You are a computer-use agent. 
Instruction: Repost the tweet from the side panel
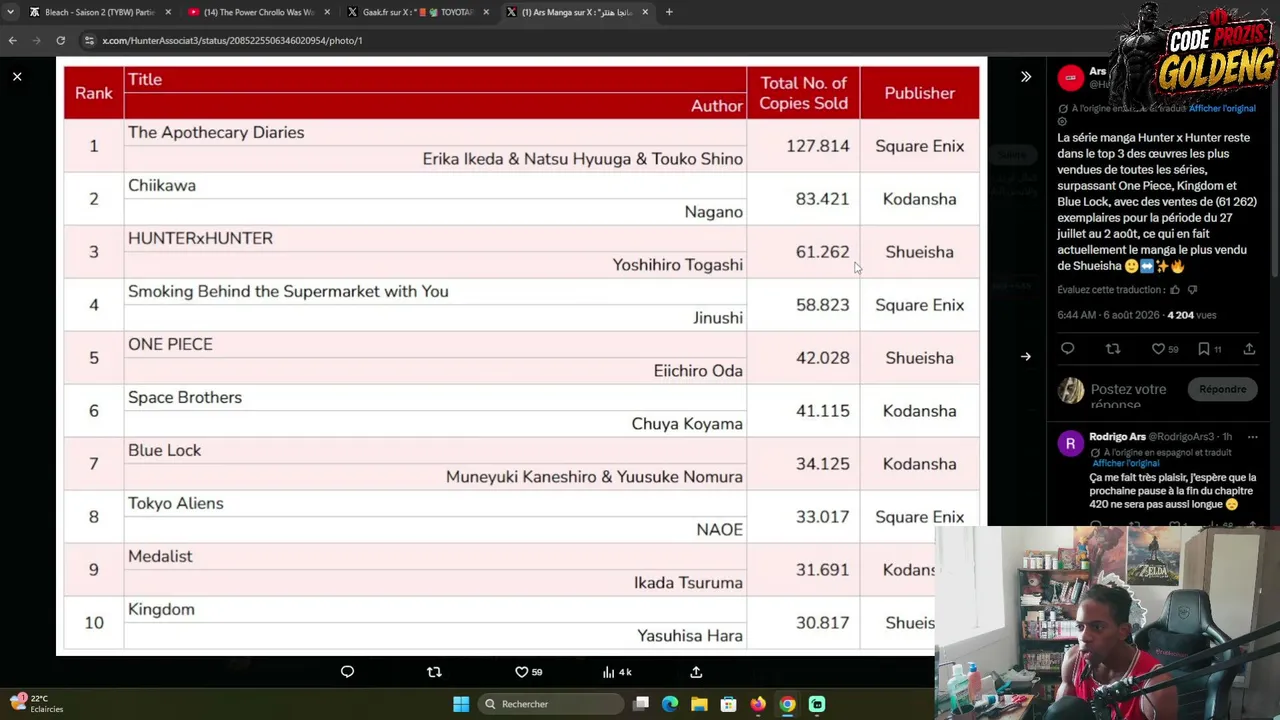(x=1113, y=349)
